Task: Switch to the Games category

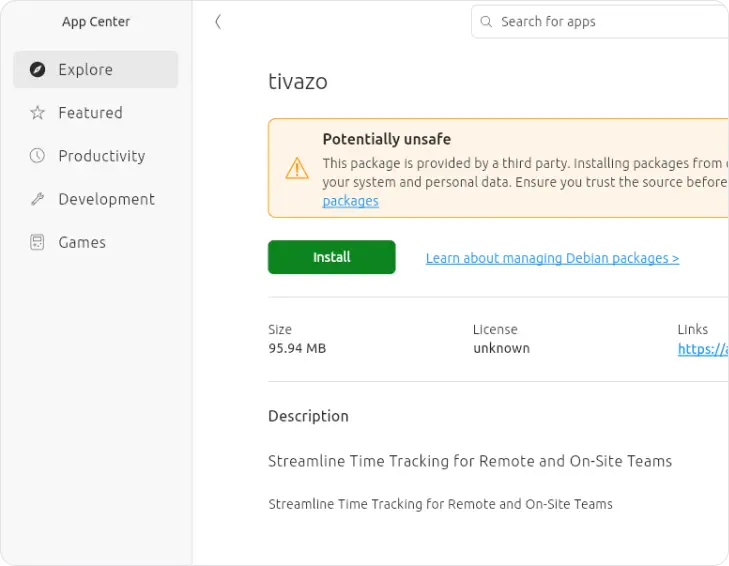Action: click(x=96, y=242)
